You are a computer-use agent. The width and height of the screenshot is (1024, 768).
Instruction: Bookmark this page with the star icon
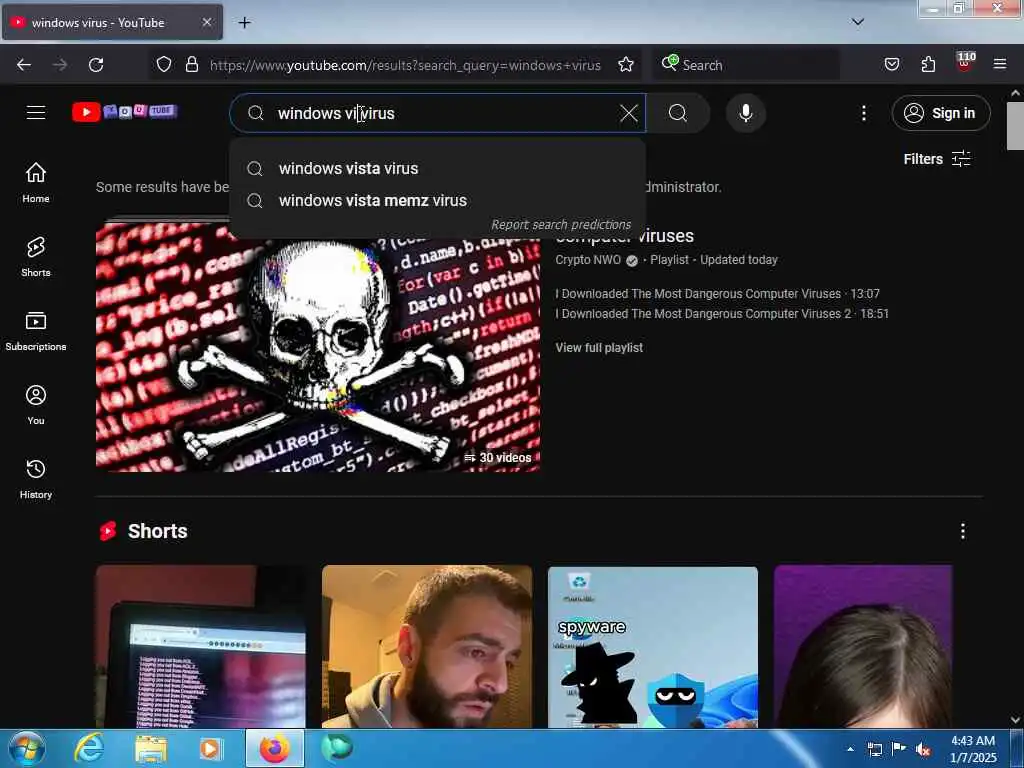(626, 65)
